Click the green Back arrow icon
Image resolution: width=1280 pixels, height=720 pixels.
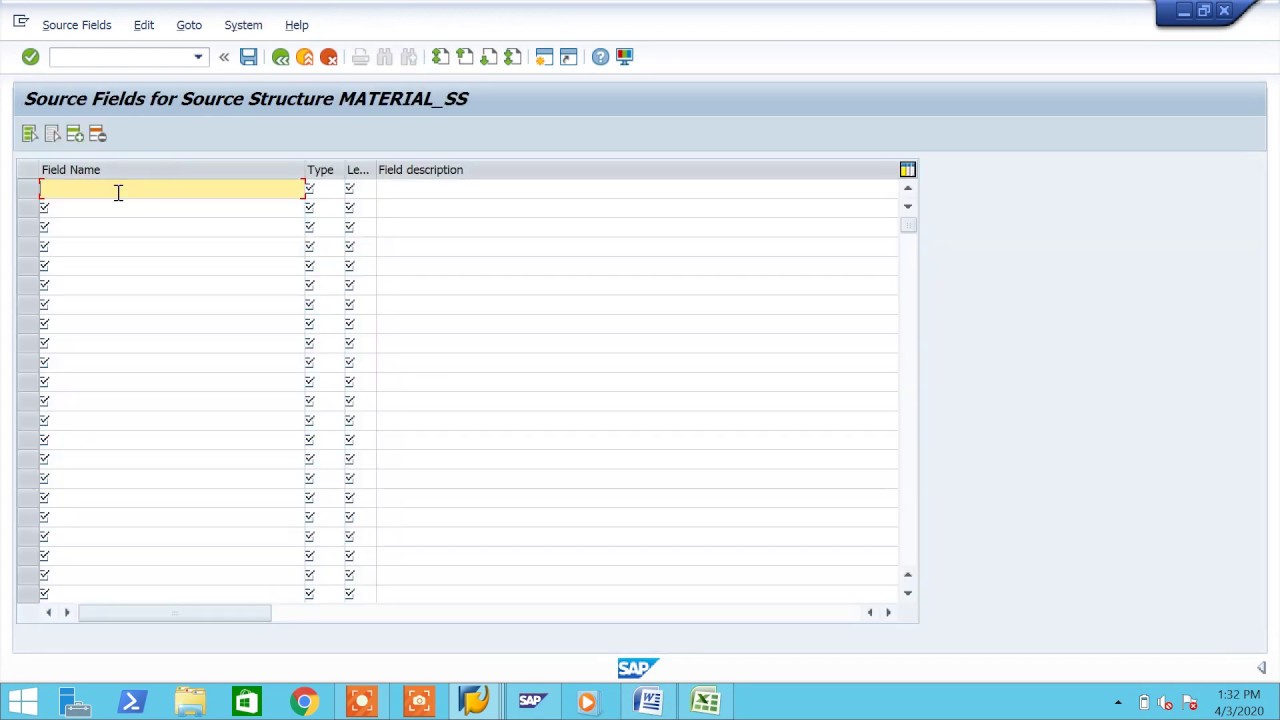[x=280, y=57]
